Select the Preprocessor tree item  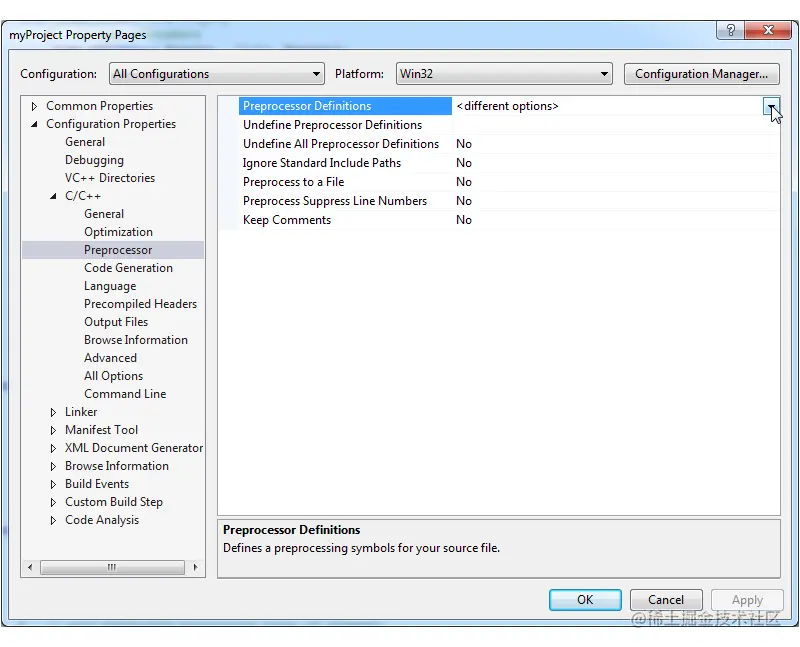(118, 250)
